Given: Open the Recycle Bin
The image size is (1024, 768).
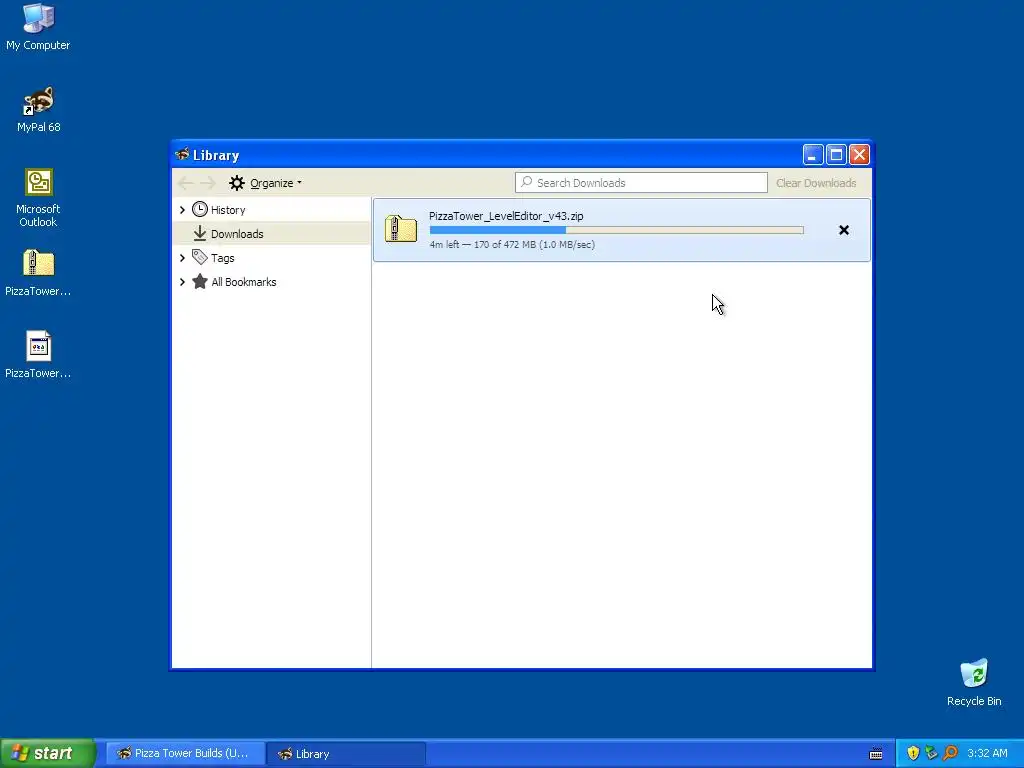Looking at the screenshot, I should point(974,682).
